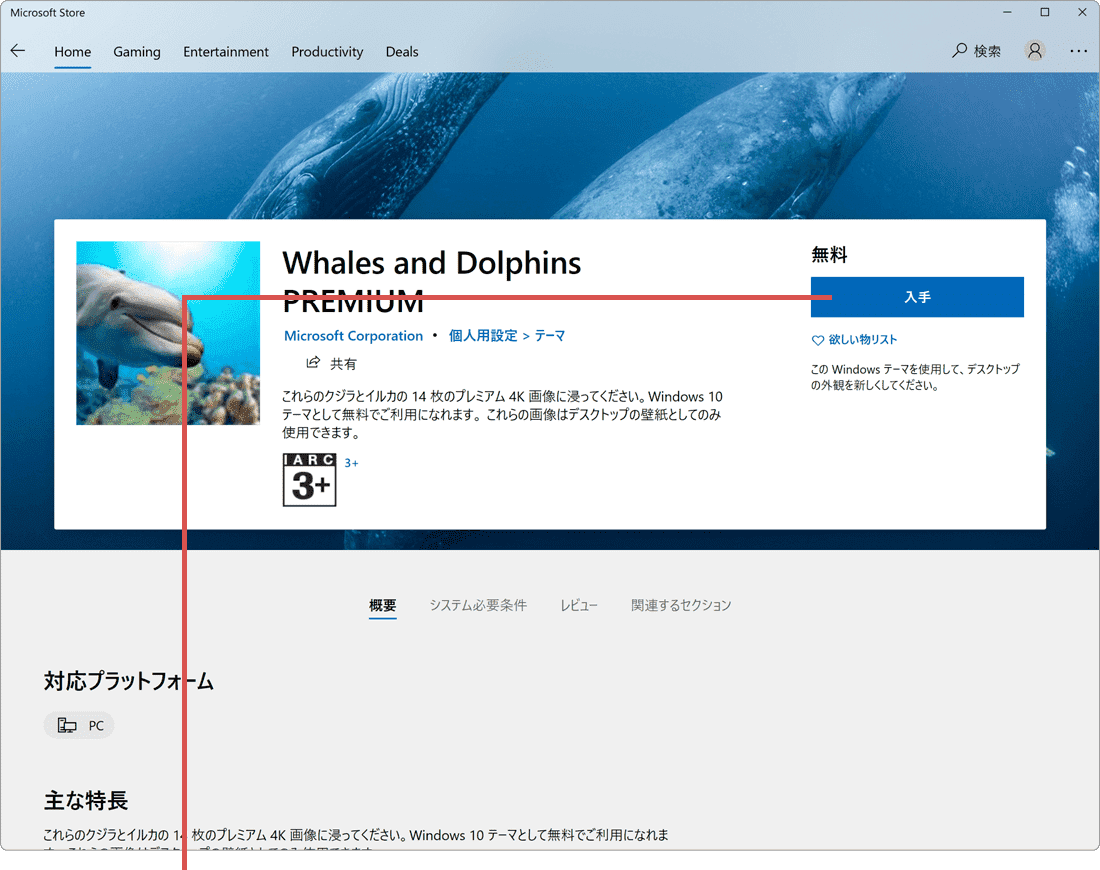The height and width of the screenshot is (870, 1100).
Task: Click the 検索 search label
Action: [x=987, y=51]
